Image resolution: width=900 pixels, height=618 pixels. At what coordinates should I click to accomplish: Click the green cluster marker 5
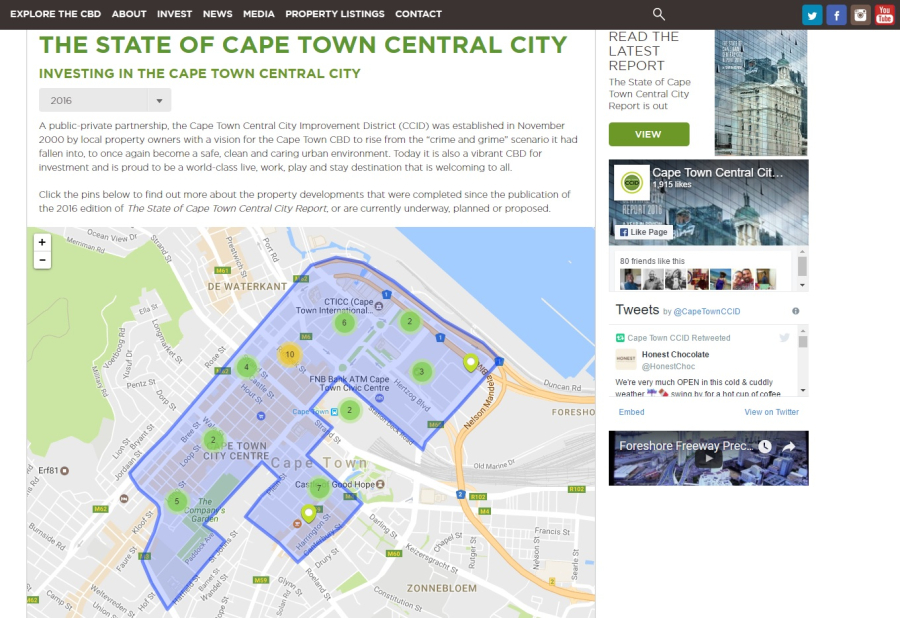coord(177,501)
